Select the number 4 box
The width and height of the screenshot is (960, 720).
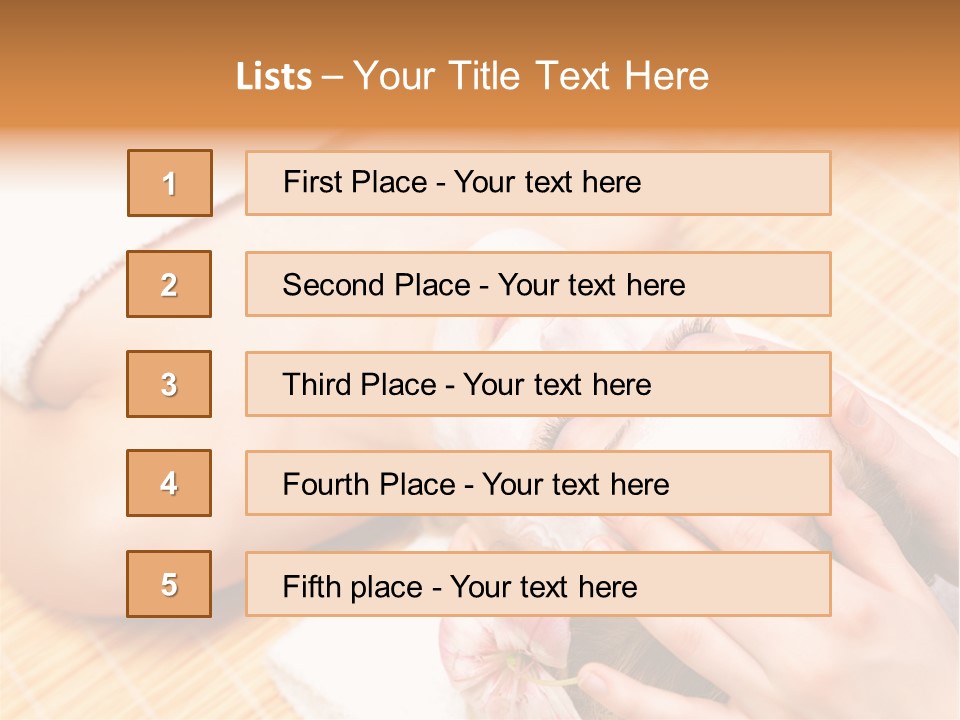click(x=169, y=483)
